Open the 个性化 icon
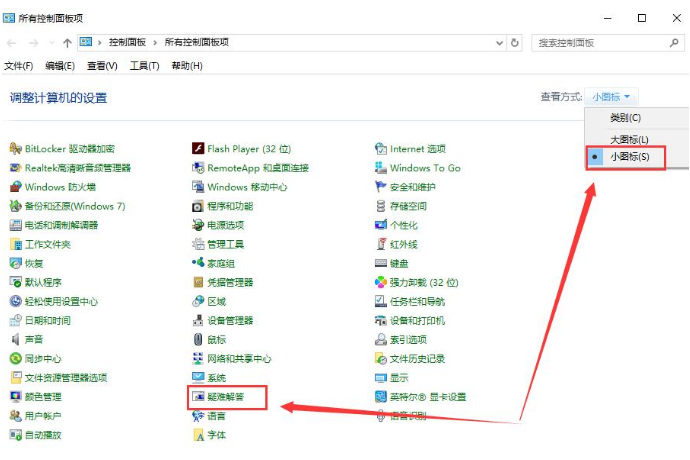This screenshot has width=690, height=460. 381,225
